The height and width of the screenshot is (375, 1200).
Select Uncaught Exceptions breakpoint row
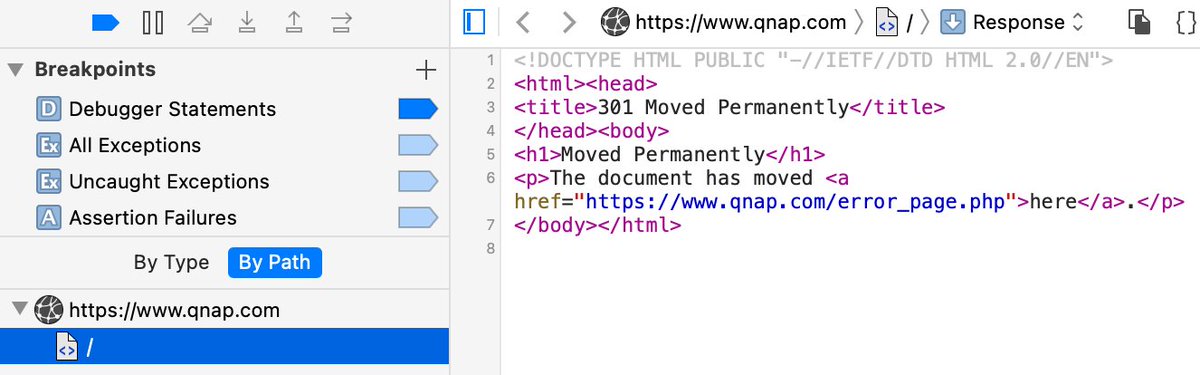pyautogui.click(x=224, y=181)
